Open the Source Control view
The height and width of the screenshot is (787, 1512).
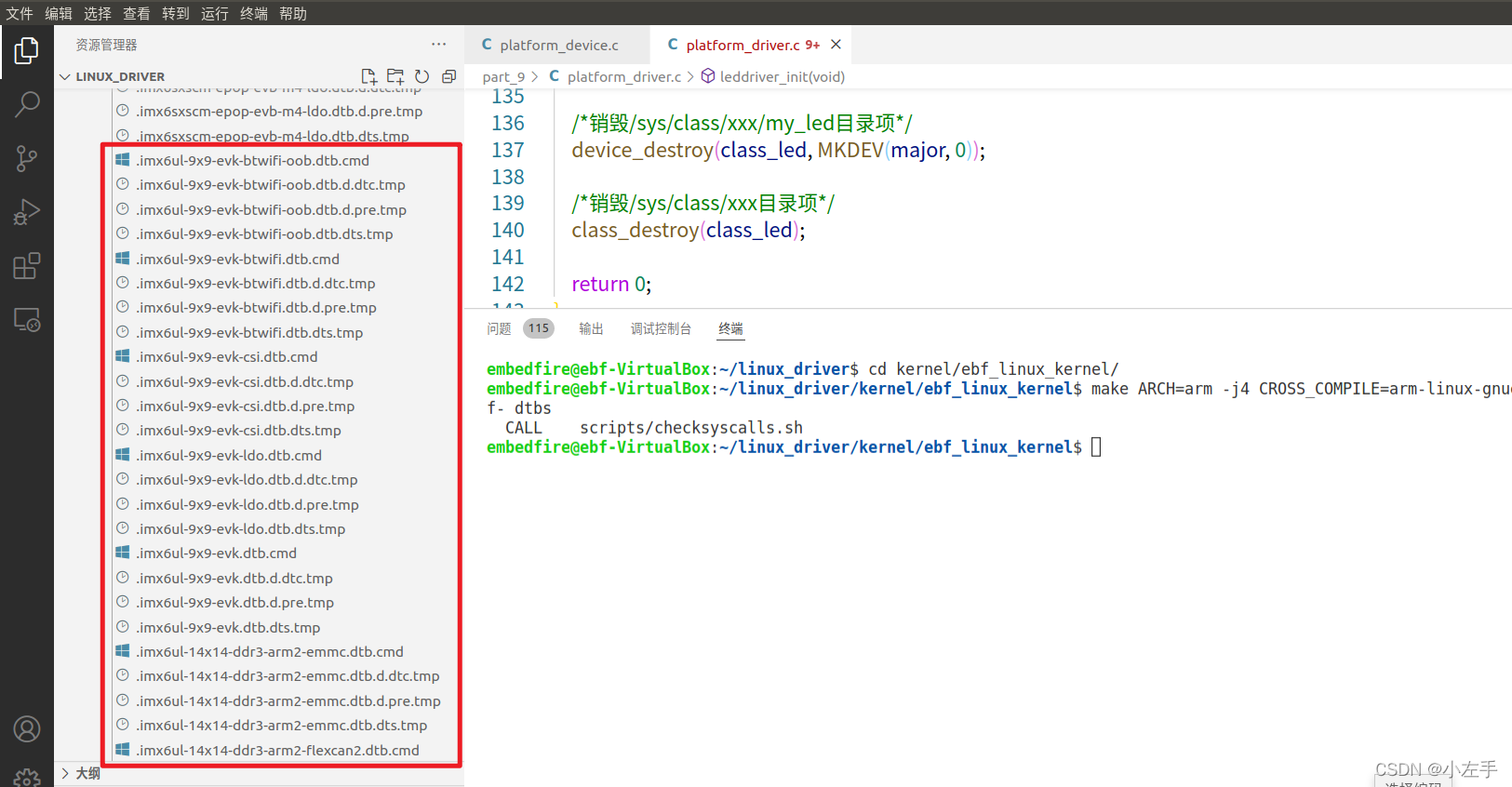point(27,158)
